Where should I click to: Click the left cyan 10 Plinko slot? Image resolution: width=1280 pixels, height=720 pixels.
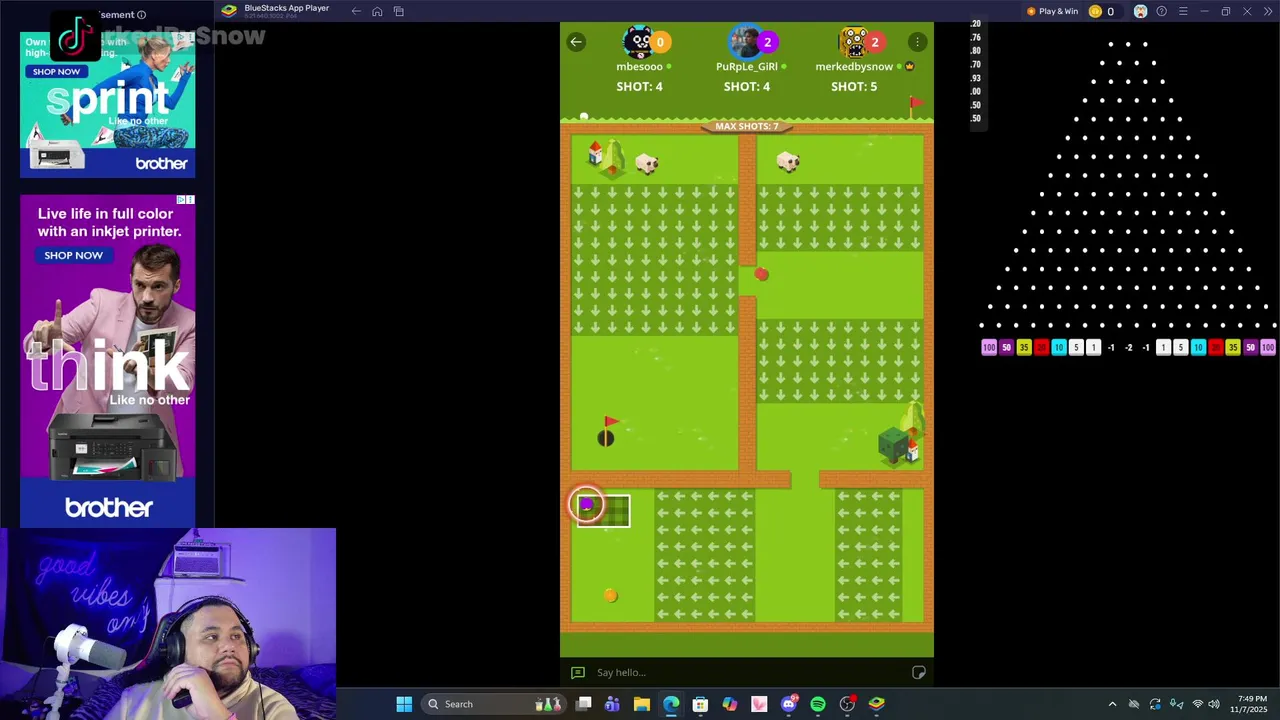coord(1058,347)
